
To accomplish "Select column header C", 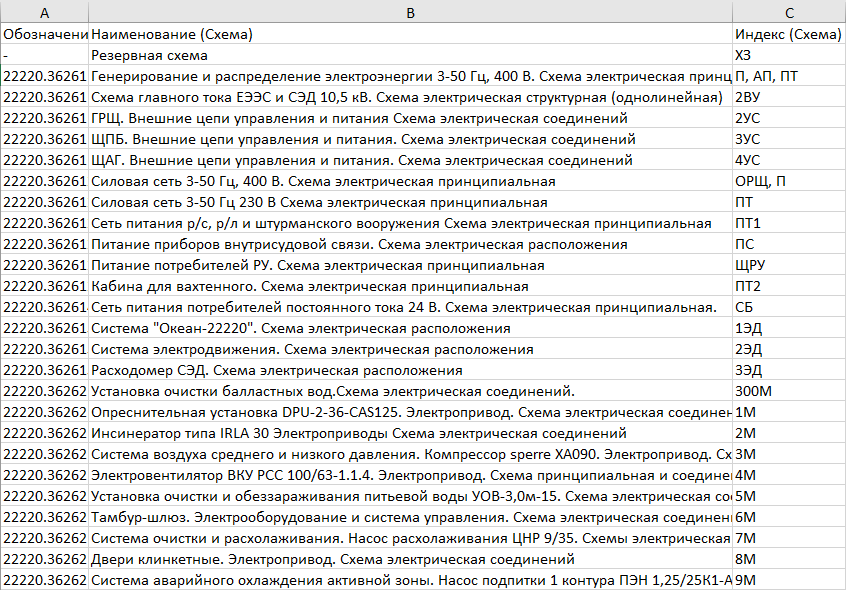I will coord(789,10).
